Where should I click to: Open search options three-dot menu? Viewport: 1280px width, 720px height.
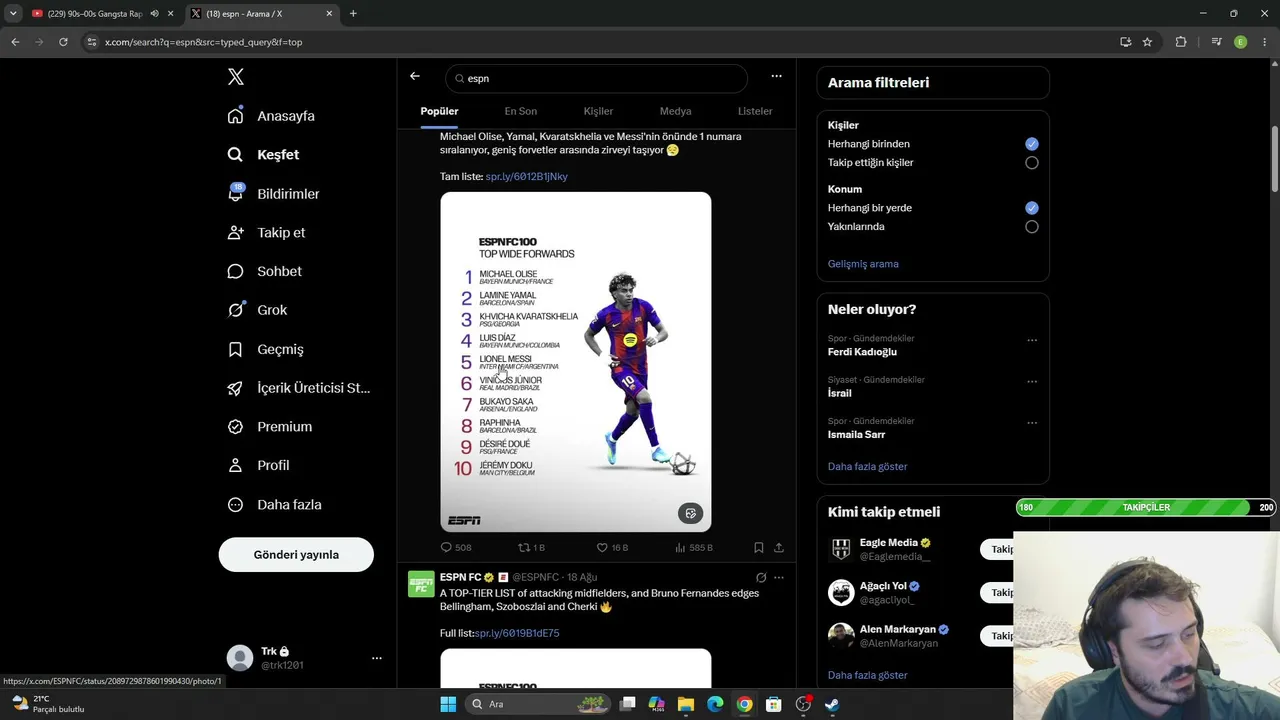click(x=776, y=76)
